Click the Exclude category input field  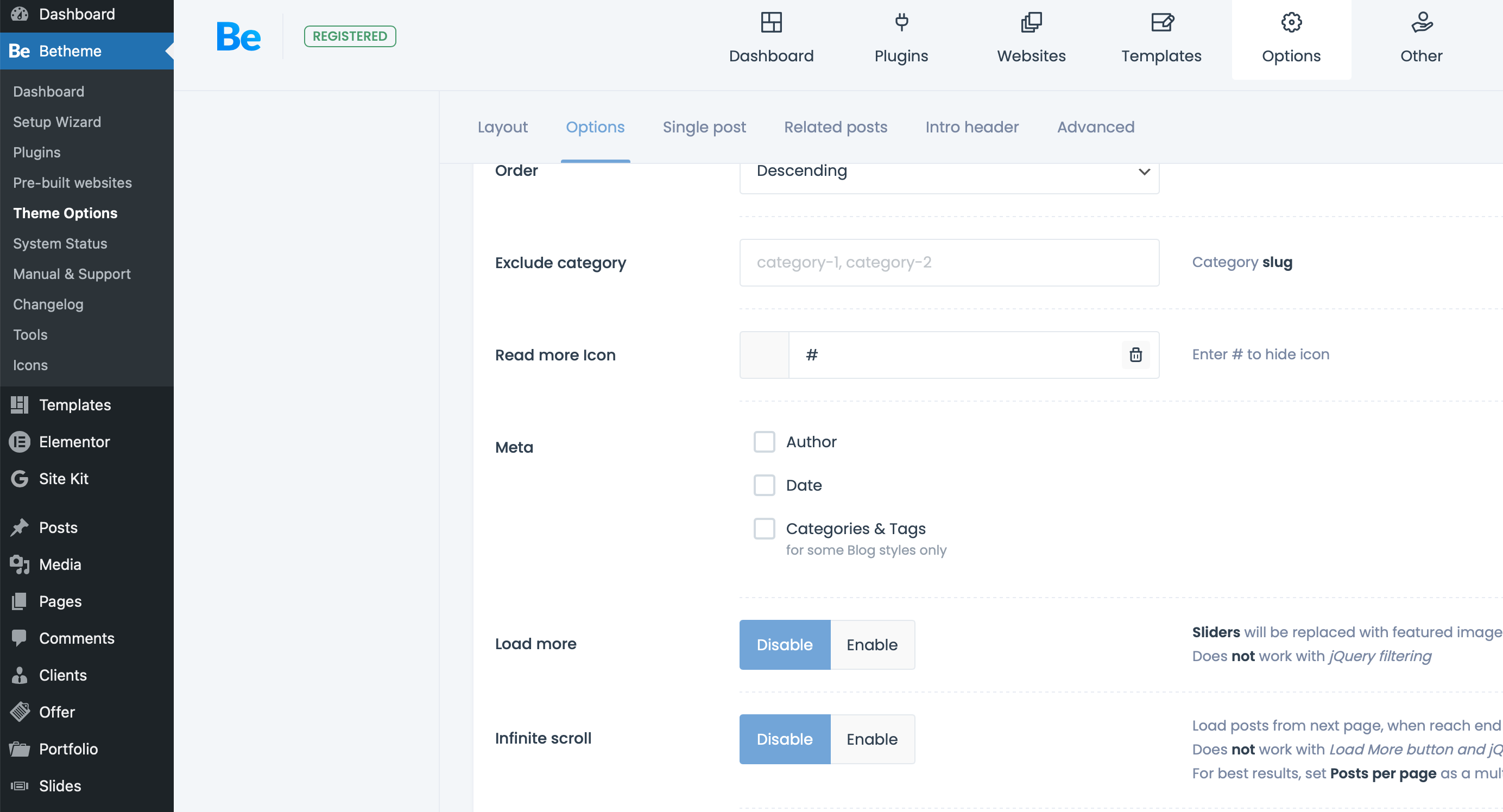tap(949, 263)
